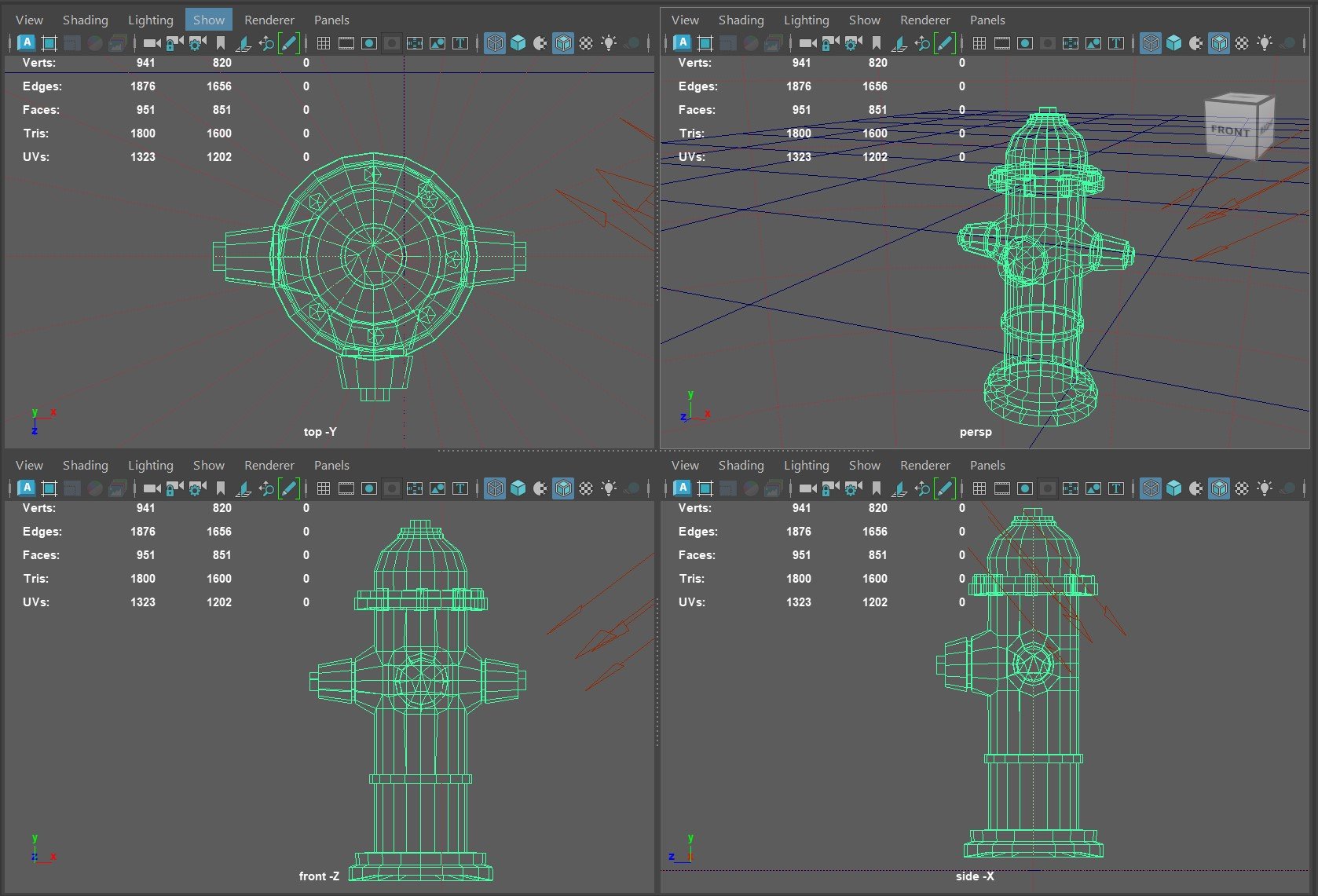Image resolution: width=1318 pixels, height=896 pixels.
Task: Click Select Camera icon in persp panel
Action: click(807, 43)
